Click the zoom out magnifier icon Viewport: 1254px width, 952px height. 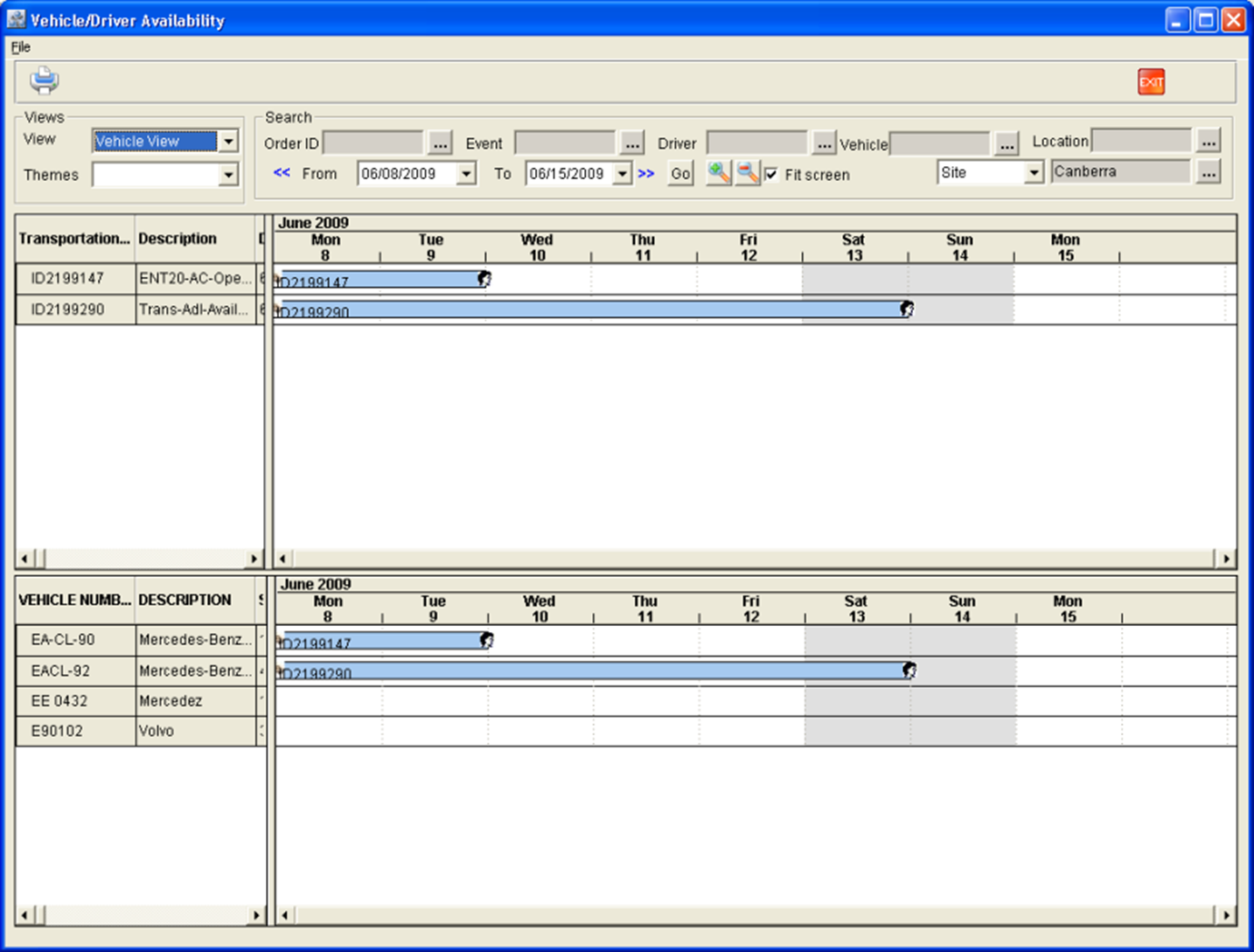point(748,172)
